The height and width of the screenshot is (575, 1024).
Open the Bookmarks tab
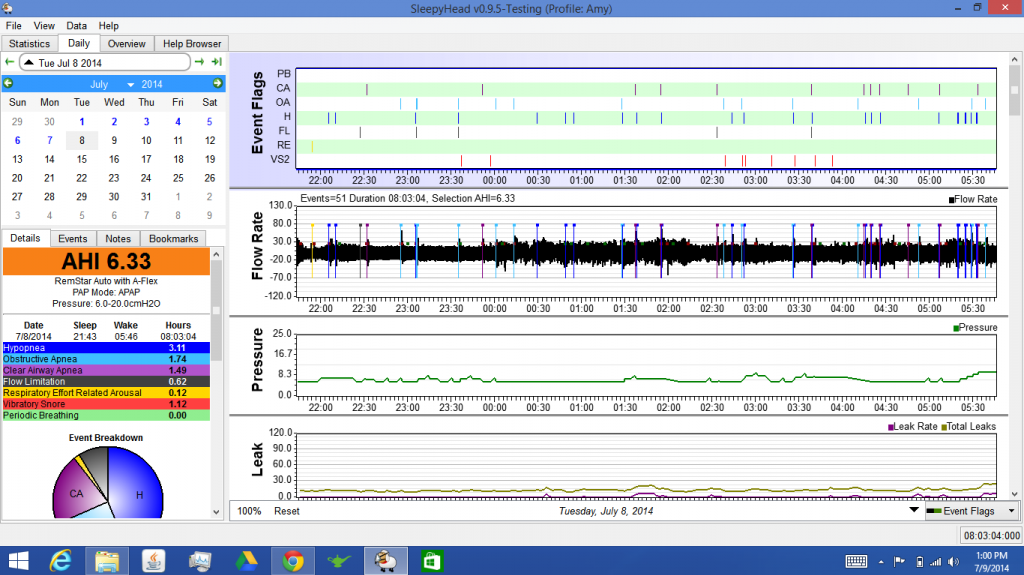click(174, 238)
